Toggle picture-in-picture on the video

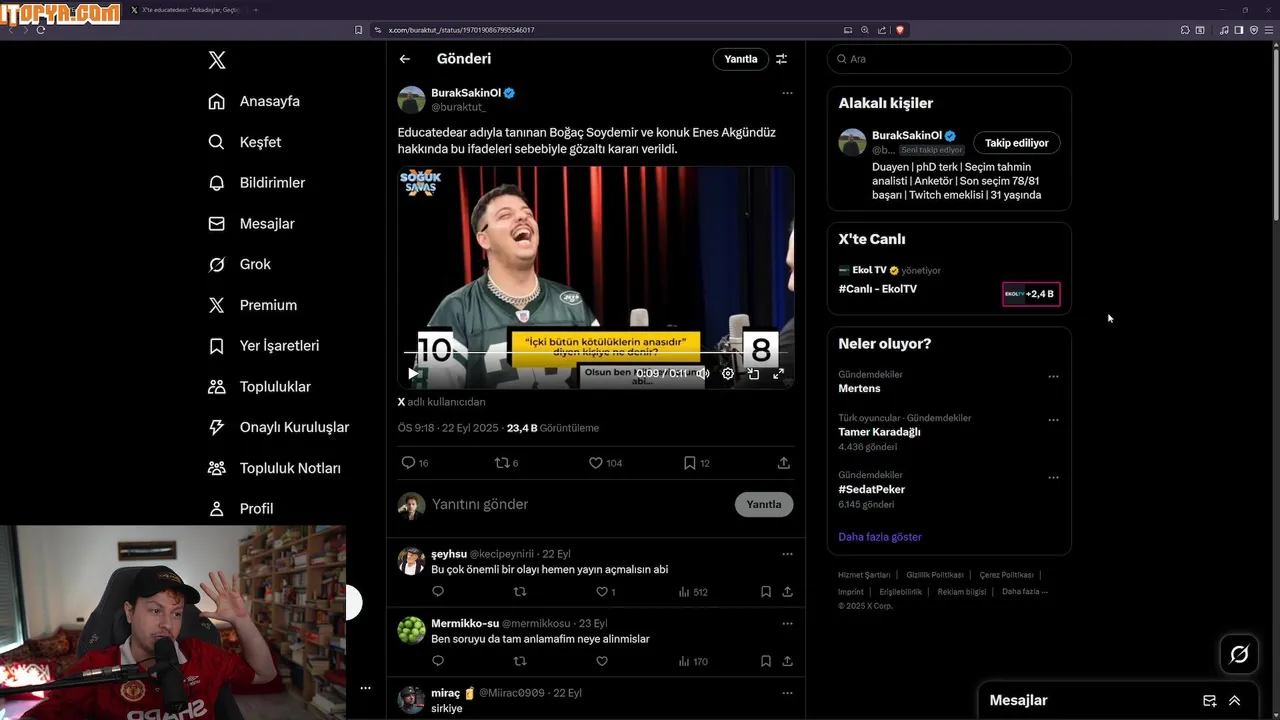tap(753, 373)
